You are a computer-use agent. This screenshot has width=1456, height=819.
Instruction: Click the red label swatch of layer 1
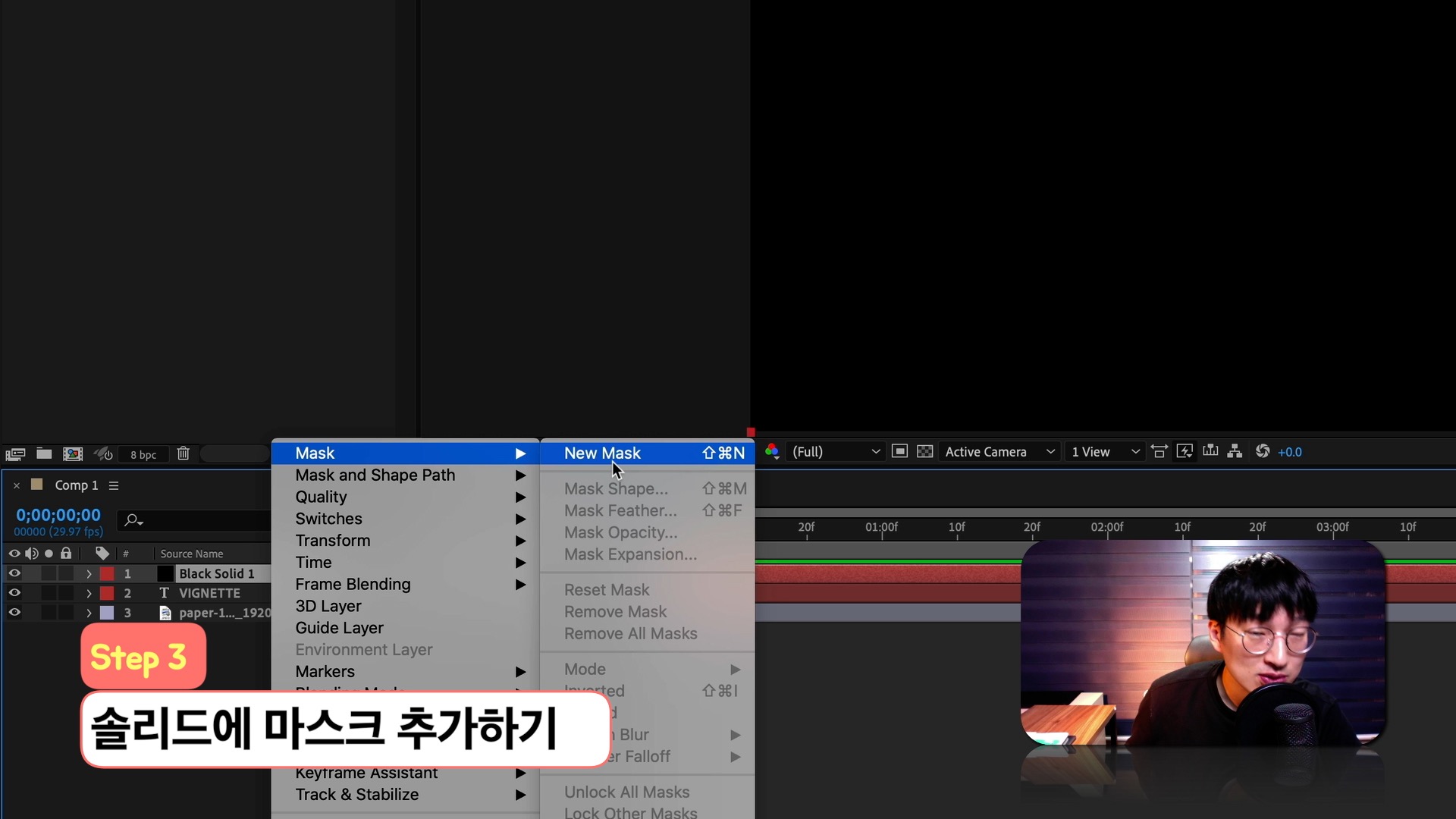108,573
